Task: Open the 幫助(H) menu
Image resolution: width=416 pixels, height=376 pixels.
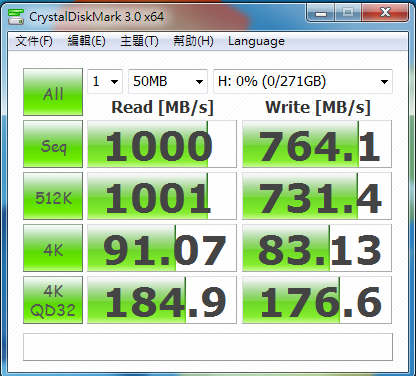Action: pos(193,41)
